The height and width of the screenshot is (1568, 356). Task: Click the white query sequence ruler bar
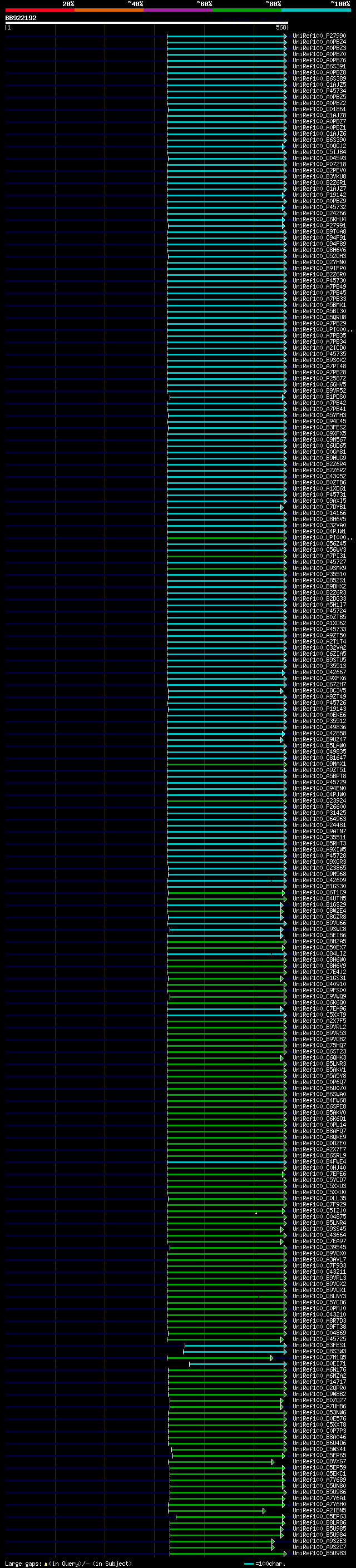point(147,22)
